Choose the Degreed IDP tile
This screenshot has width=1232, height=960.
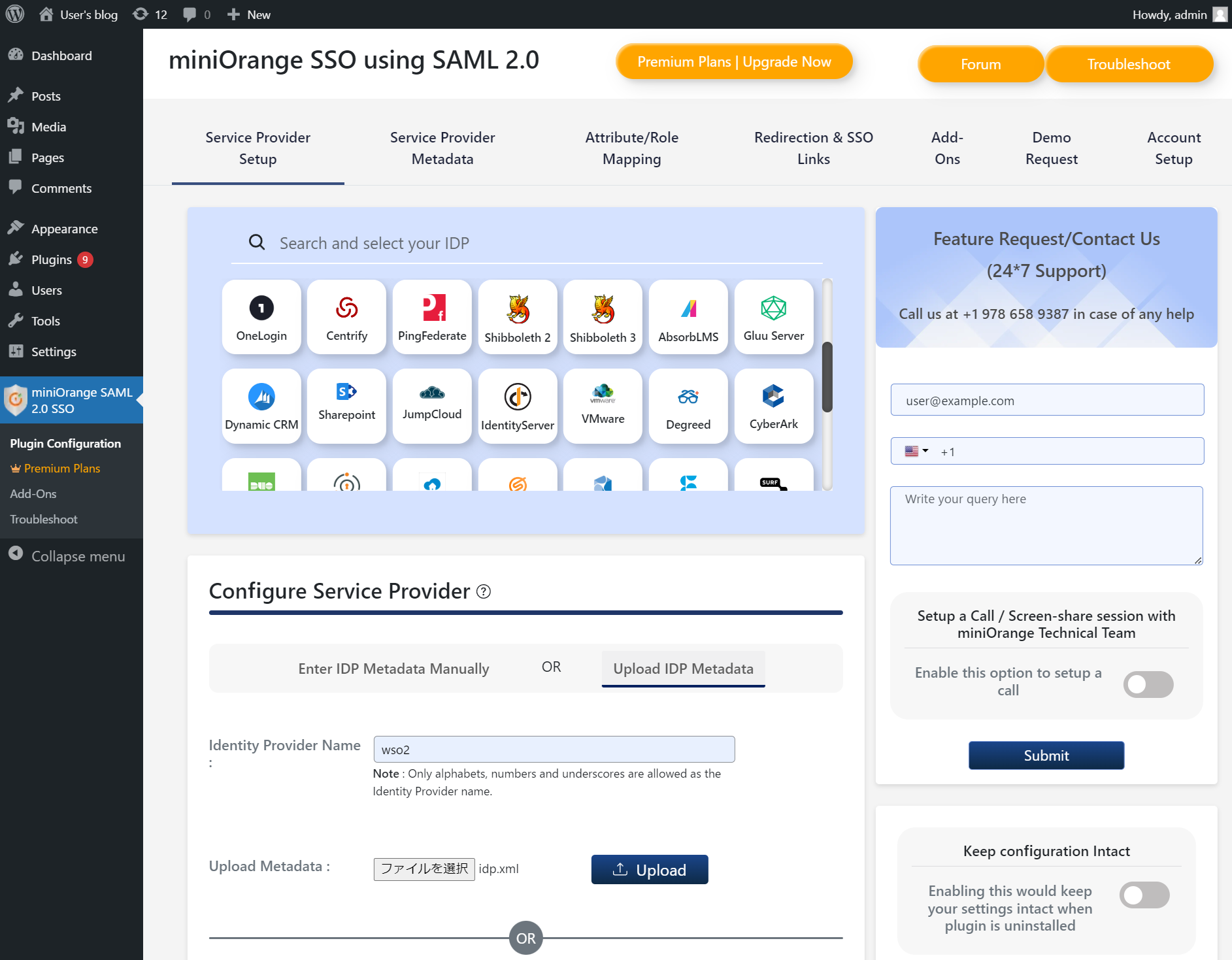(688, 406)
